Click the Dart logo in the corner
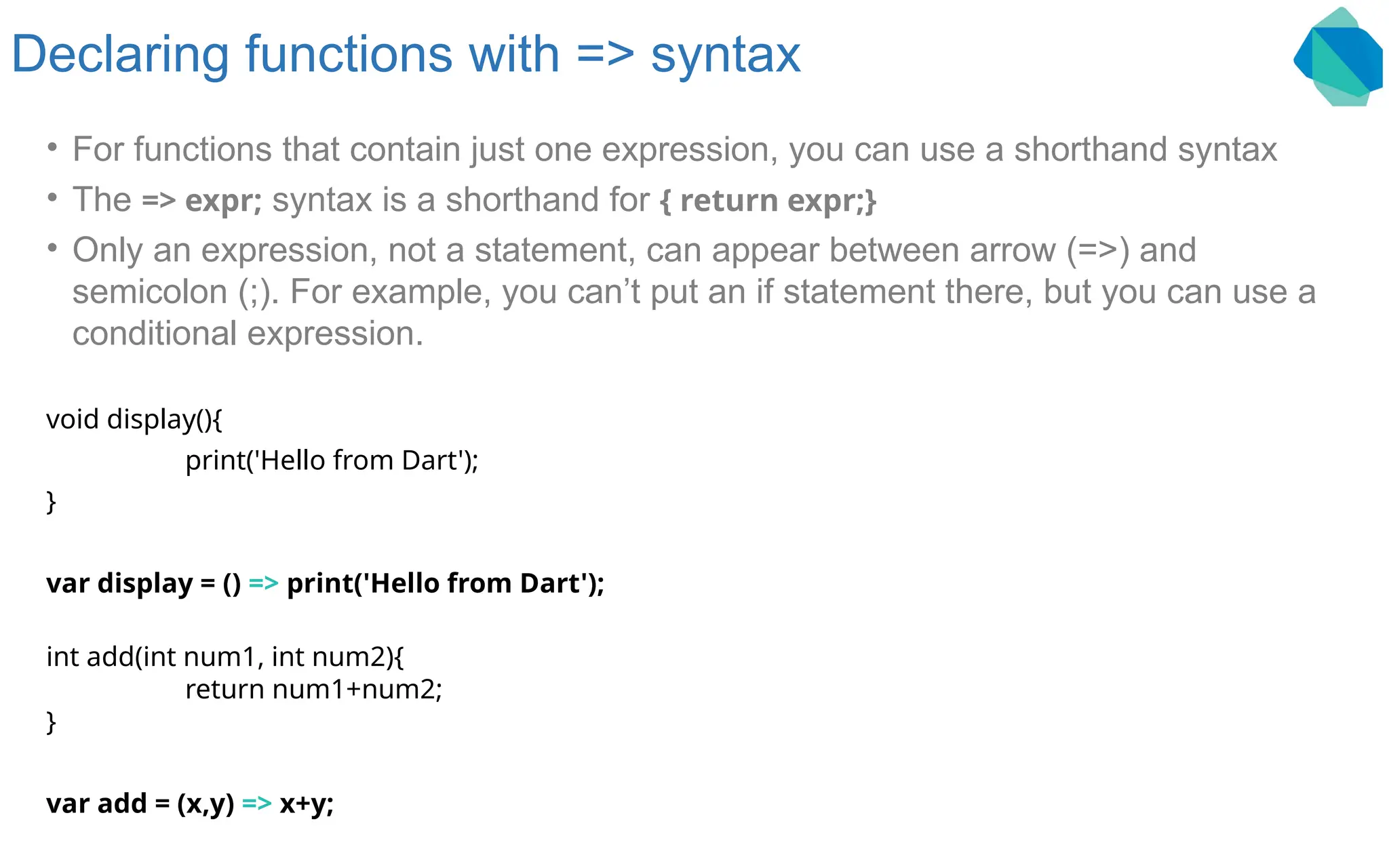Image resolution: width=1389 pixels, height=868 pixels. click(1338, 56)
